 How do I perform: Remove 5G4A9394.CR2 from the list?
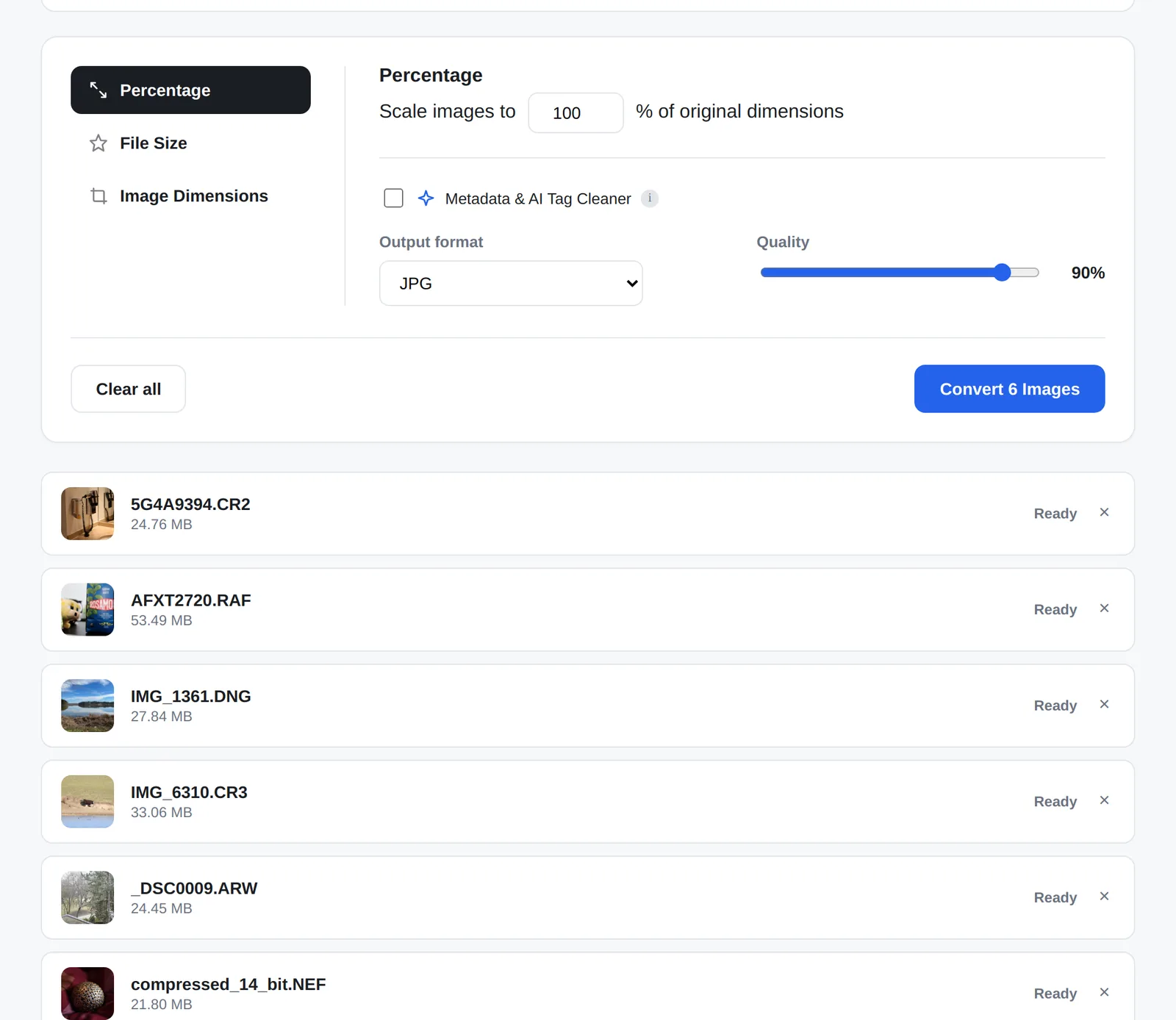coord(1104,512)
